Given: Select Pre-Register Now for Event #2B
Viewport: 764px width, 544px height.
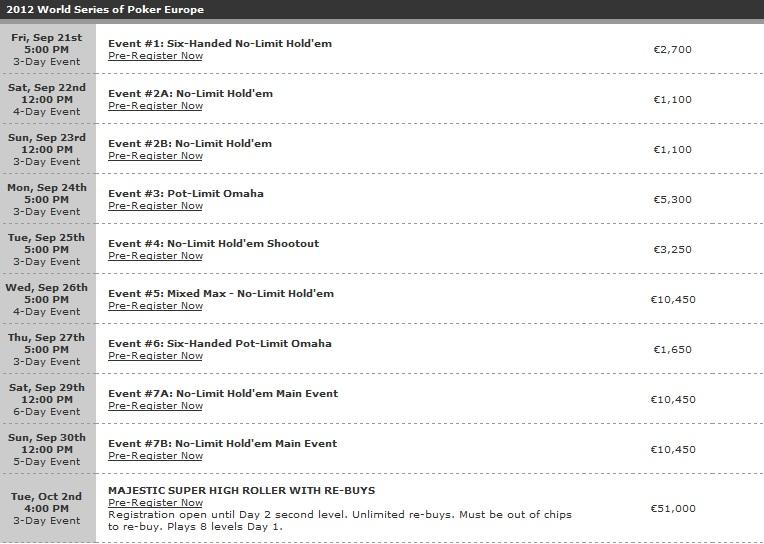Looking at the screenshot, I should 155,155.
